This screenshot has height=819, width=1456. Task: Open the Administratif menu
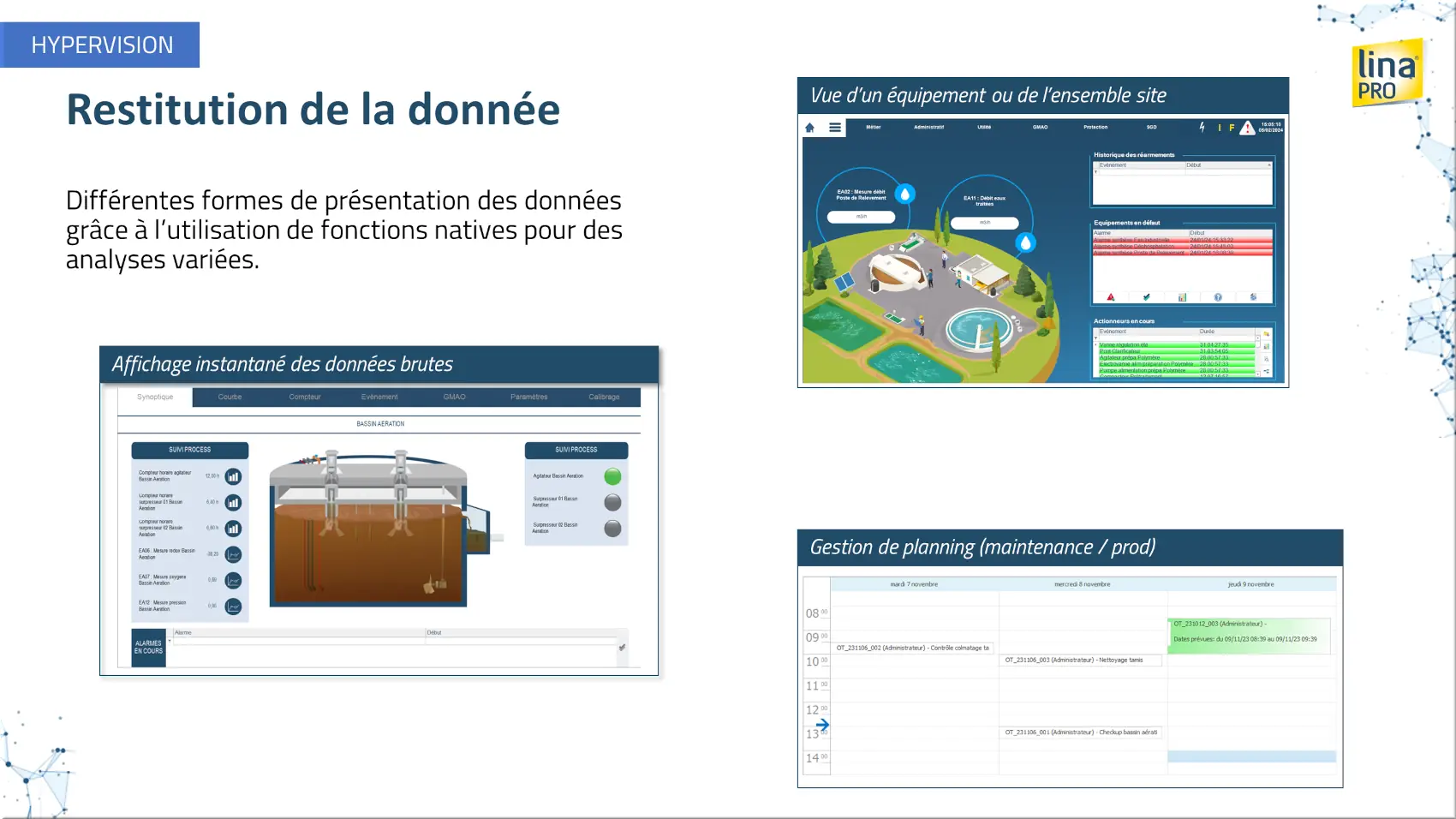[x=928, y=127]
